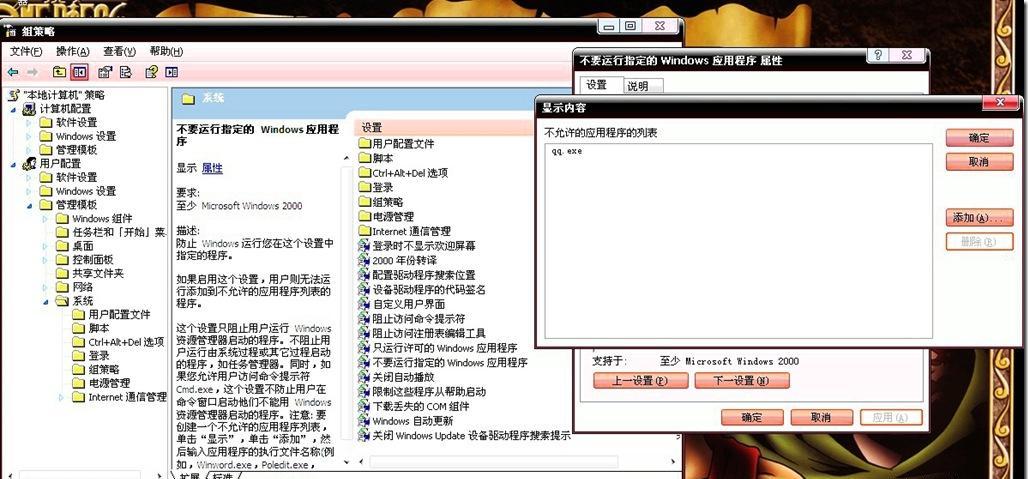The image size is (1028, 479).
Task: Click the description pane scroll-up arrow
Action: 346,159
